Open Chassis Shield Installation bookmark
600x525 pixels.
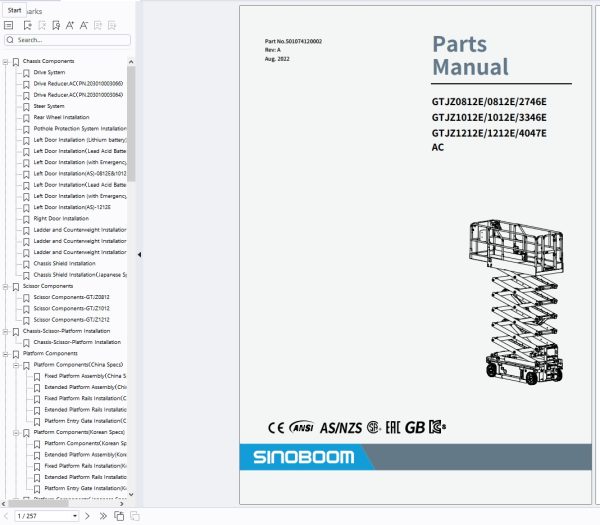click(x=65, y=263)
